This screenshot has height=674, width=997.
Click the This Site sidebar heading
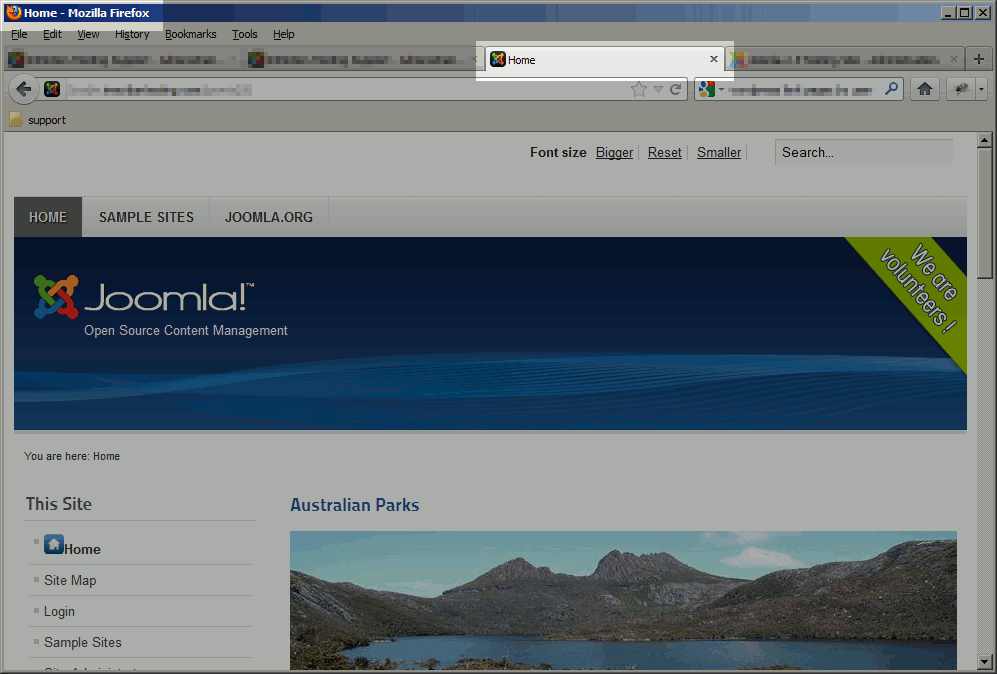[58, 504]
